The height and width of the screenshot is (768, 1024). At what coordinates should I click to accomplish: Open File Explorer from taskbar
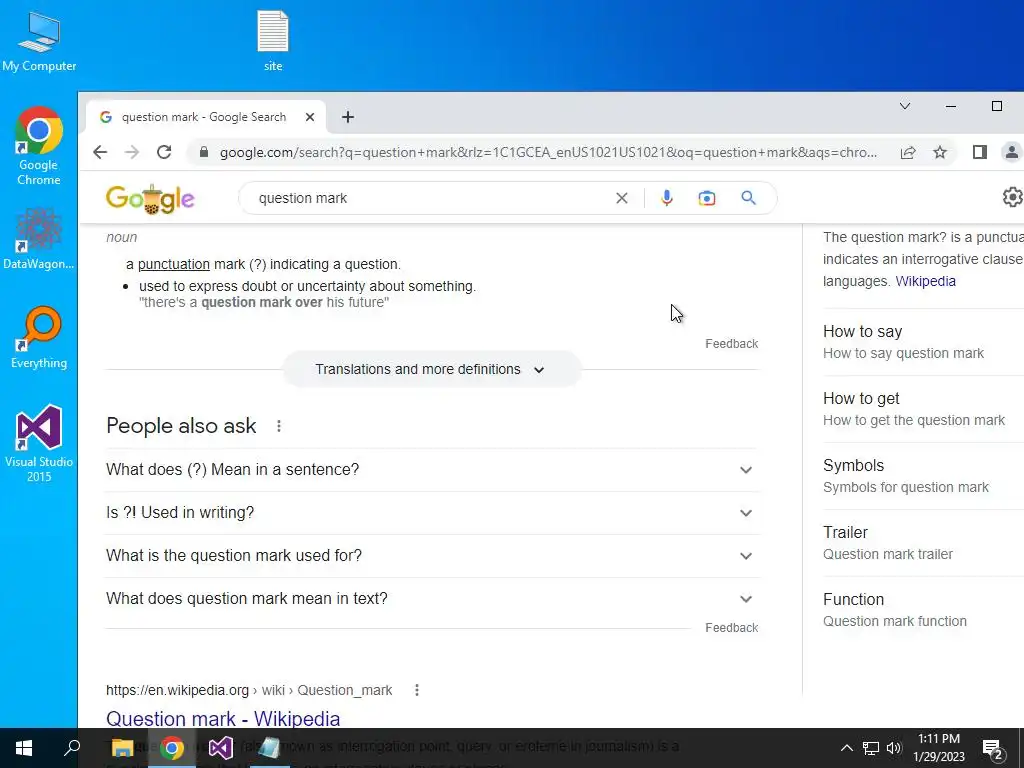tap(122, 748)
